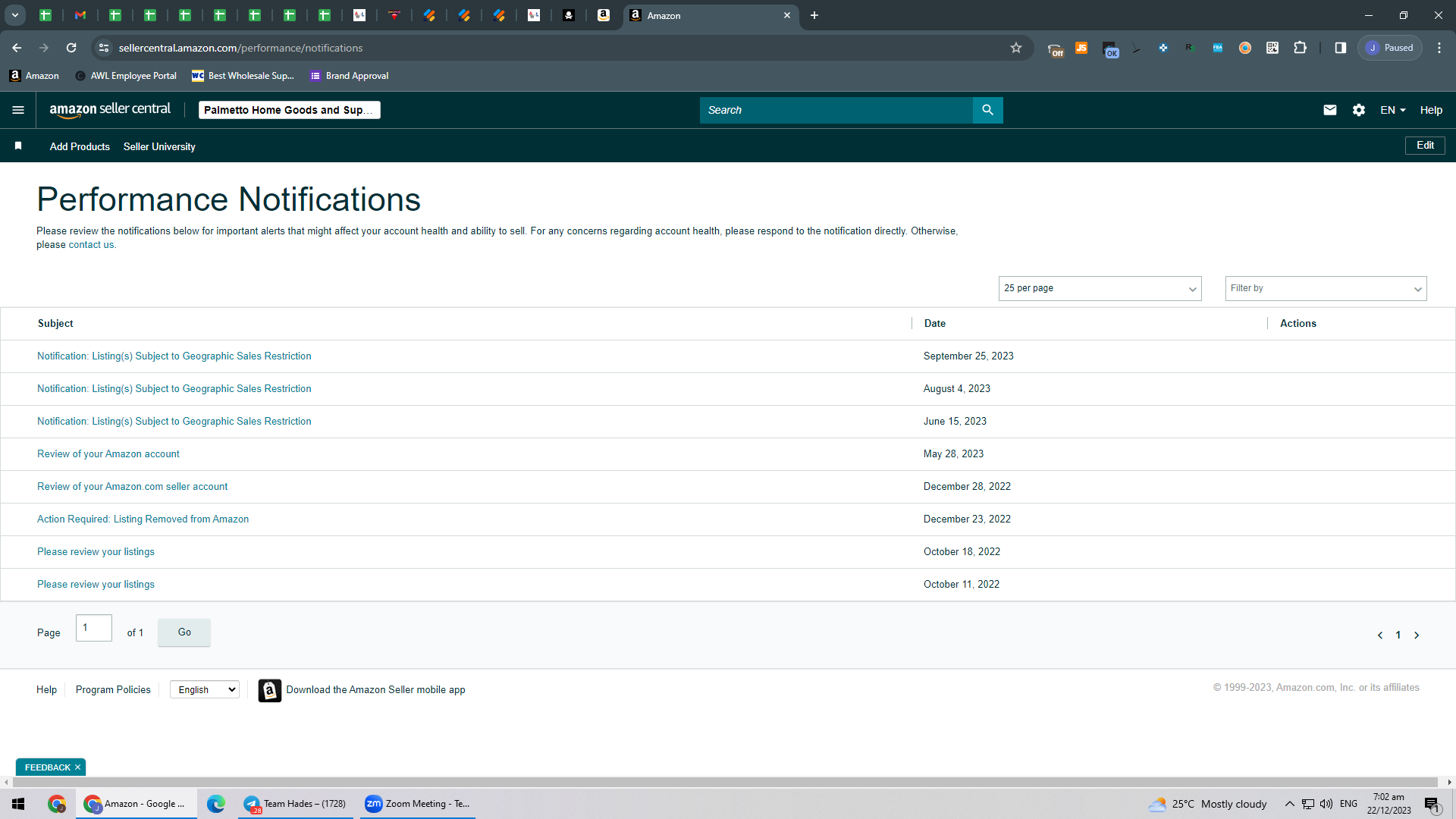Open the messages envelope icon
This screenshot has width=1456, height=819.
coord(1329,110)
